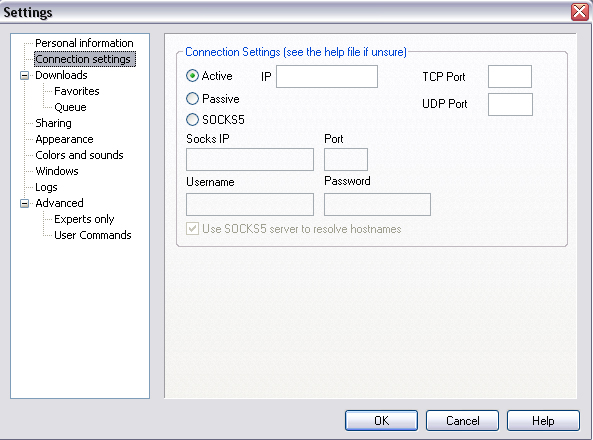The width and height of the screenshot is (593, 440).
Task: Collapse the Advanced tree node
Action: point(25,204)
